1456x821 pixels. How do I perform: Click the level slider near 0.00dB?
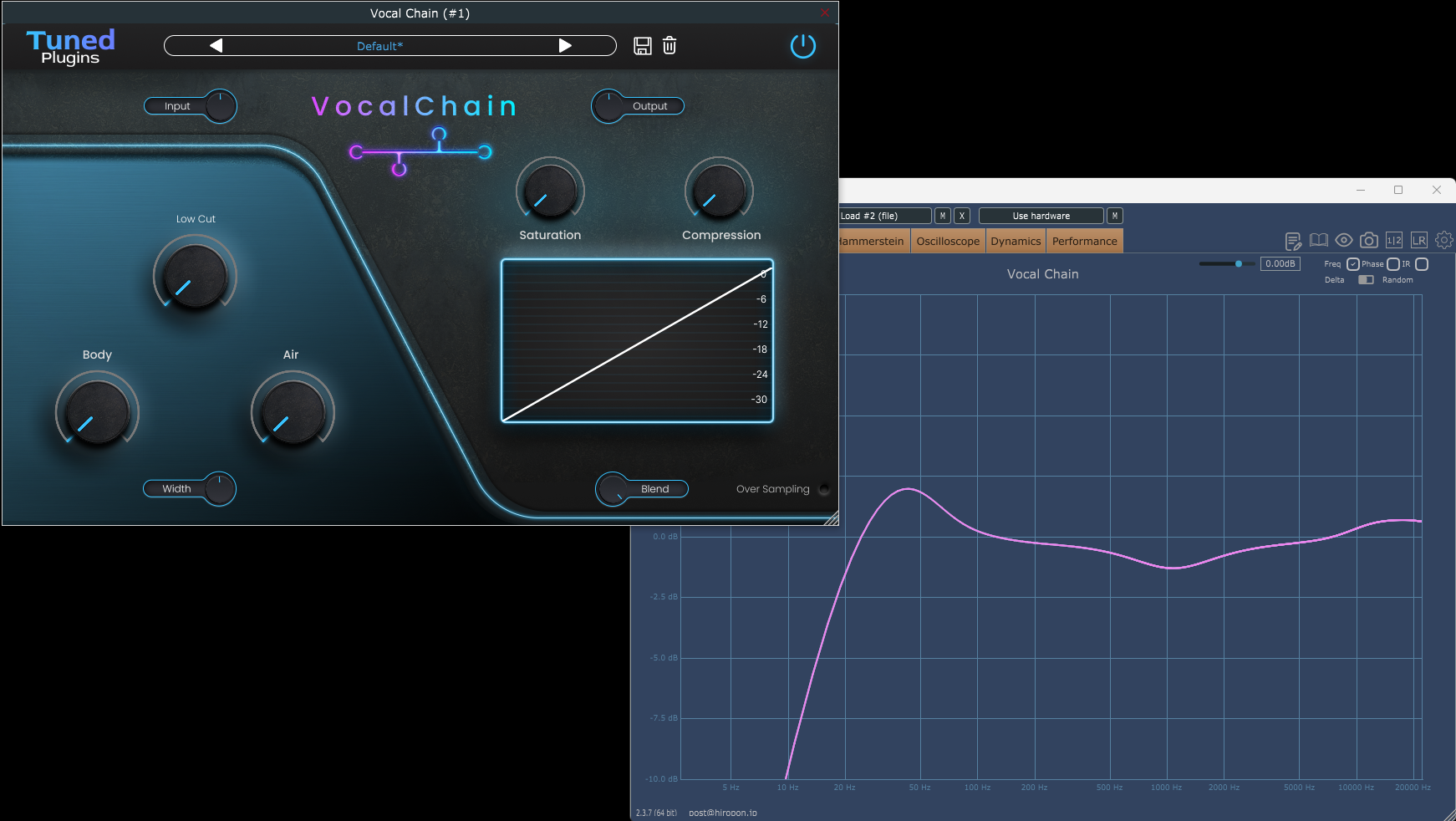point(1227,263)
